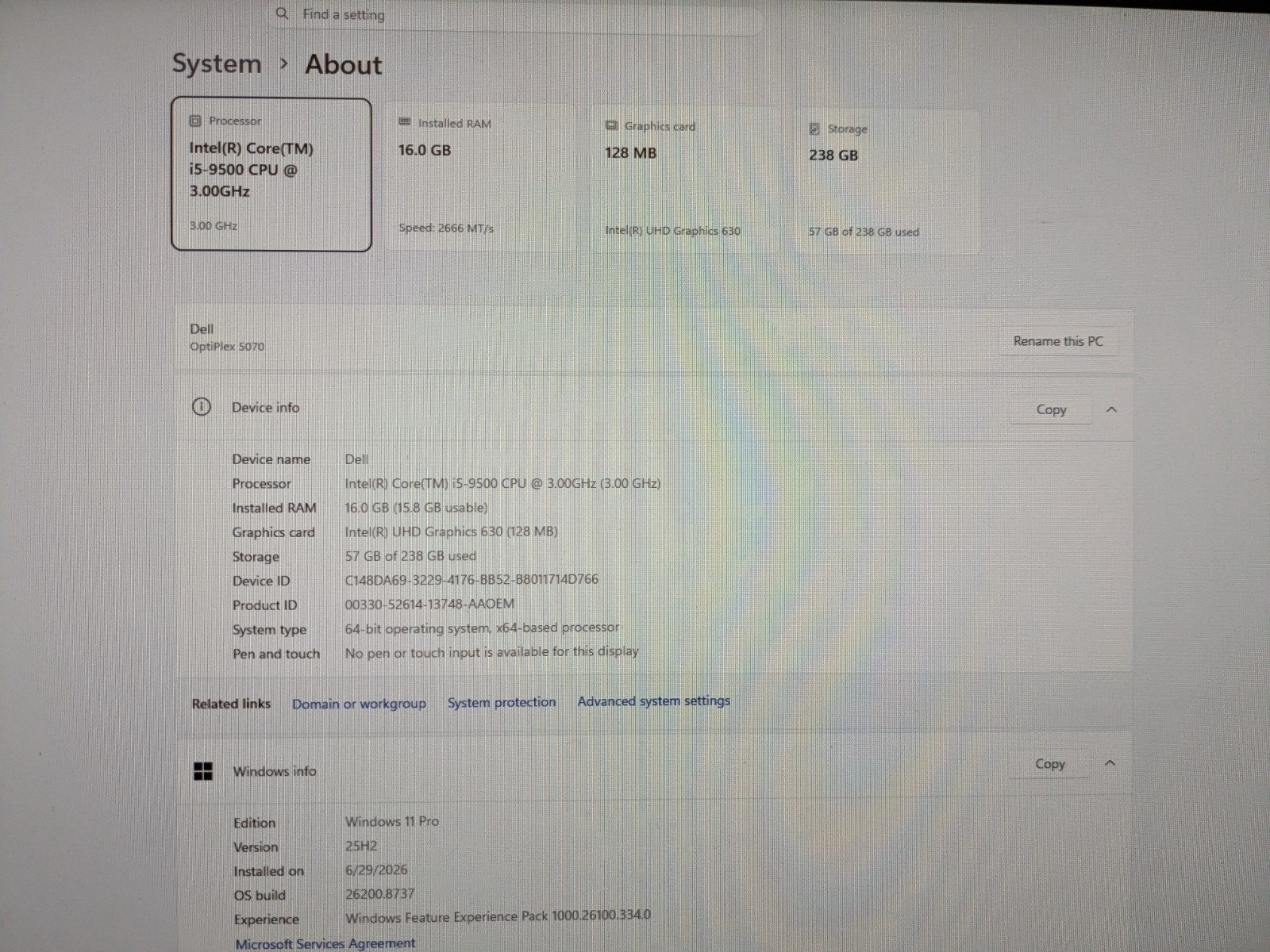The width and height of the screenshot is (1270, 952).
Task: Click Speed: 2666 MT/s text
Action: tap(446, 228)
